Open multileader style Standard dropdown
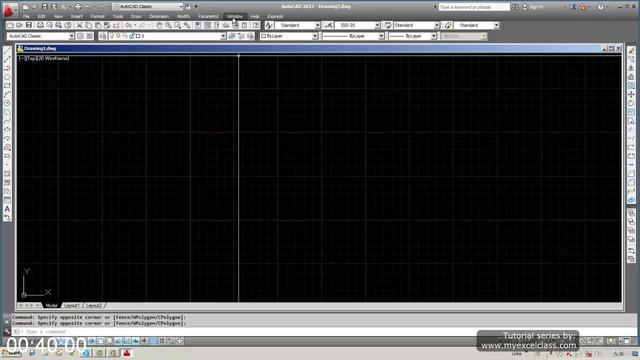The image size is (640, 360). click(496, 25)
